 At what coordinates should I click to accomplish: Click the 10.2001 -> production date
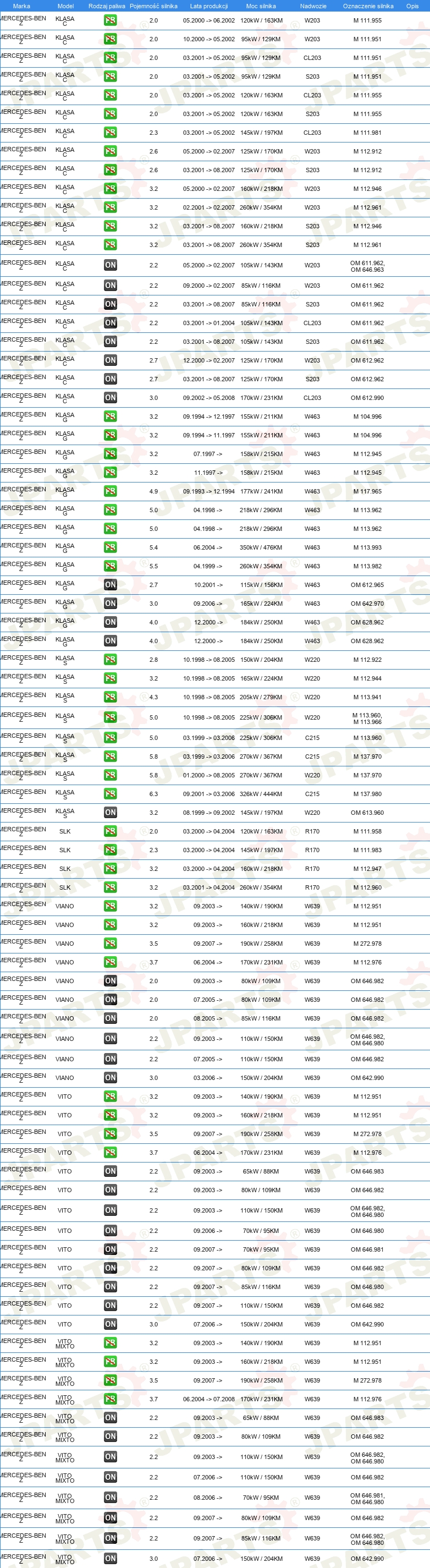(x=208, y=585)
